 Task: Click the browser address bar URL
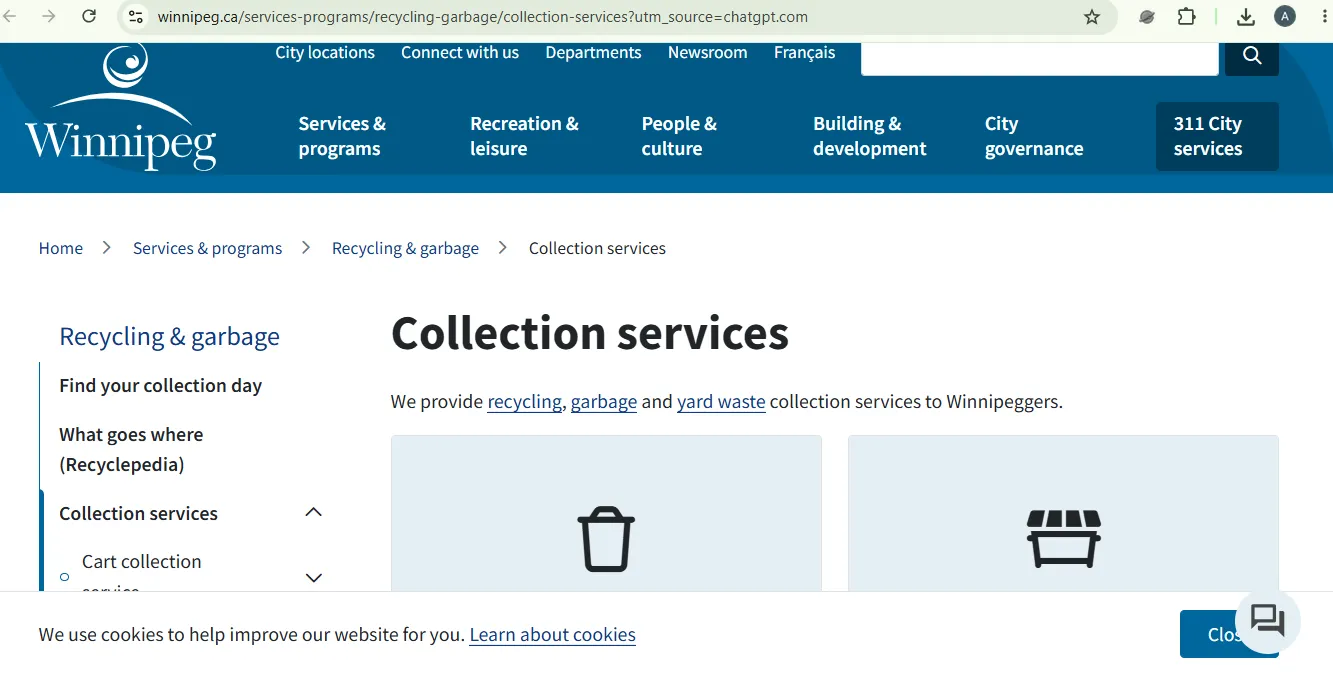[x=482, y=17]
